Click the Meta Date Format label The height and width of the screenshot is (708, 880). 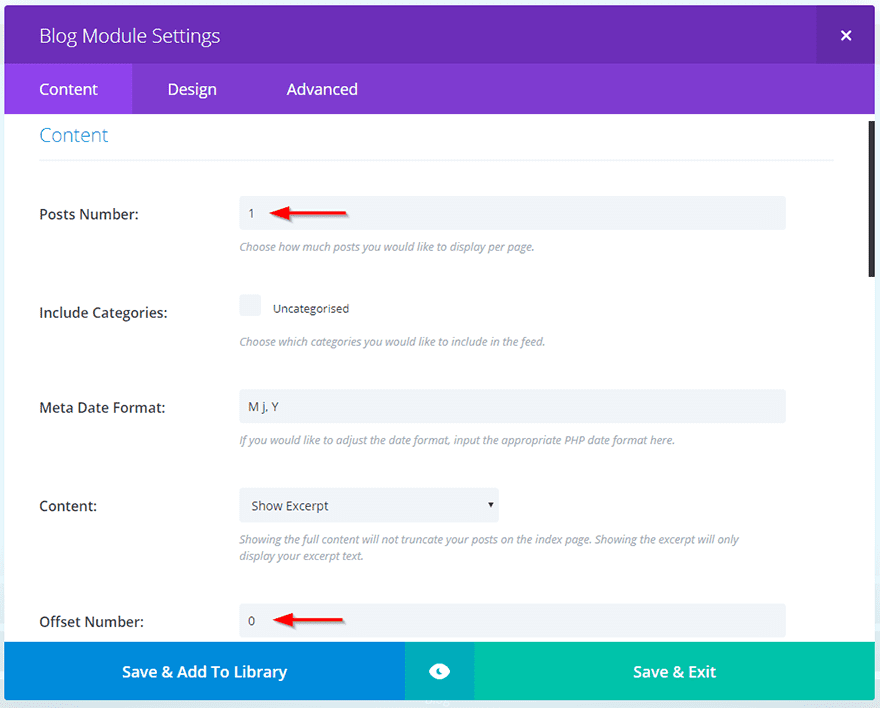pyautogui.click(x=102, y=407)
